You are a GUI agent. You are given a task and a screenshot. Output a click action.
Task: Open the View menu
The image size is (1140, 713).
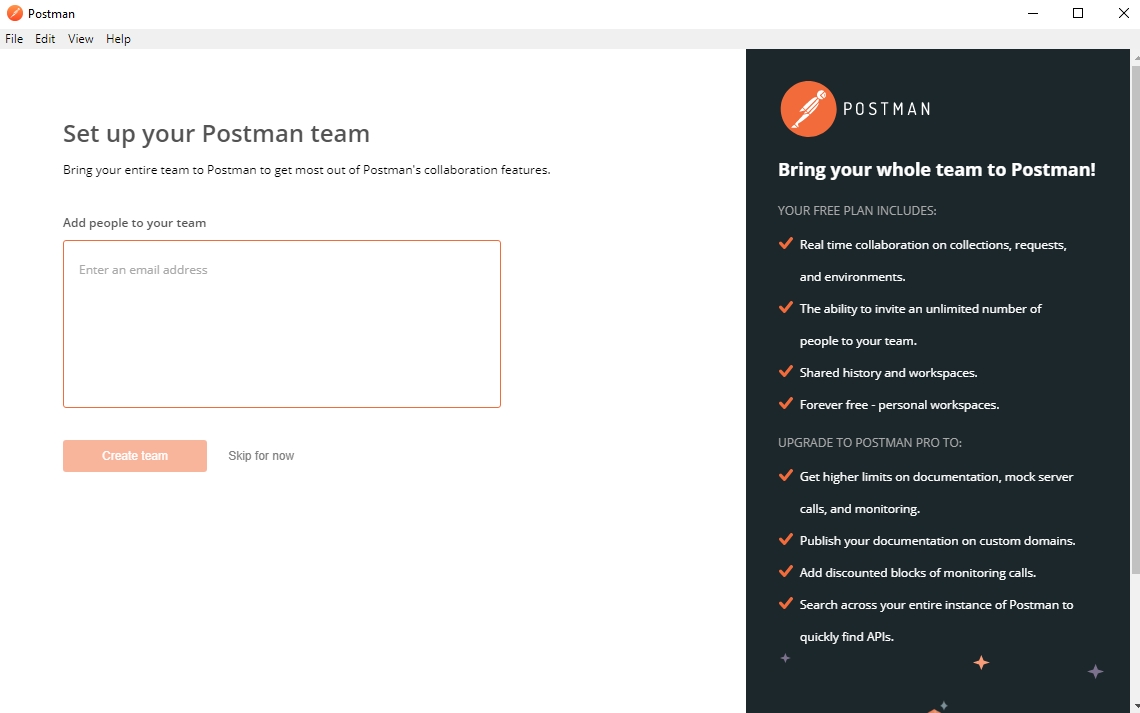coord(81,39)
